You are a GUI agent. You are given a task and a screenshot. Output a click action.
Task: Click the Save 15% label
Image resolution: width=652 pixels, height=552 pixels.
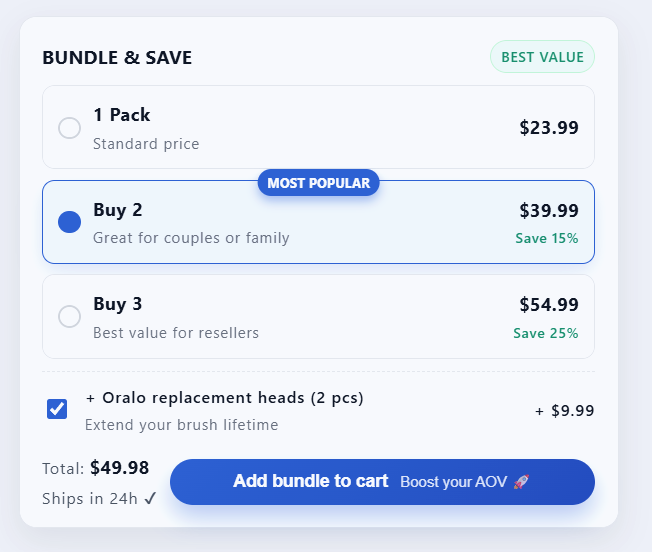coord(546,238)
